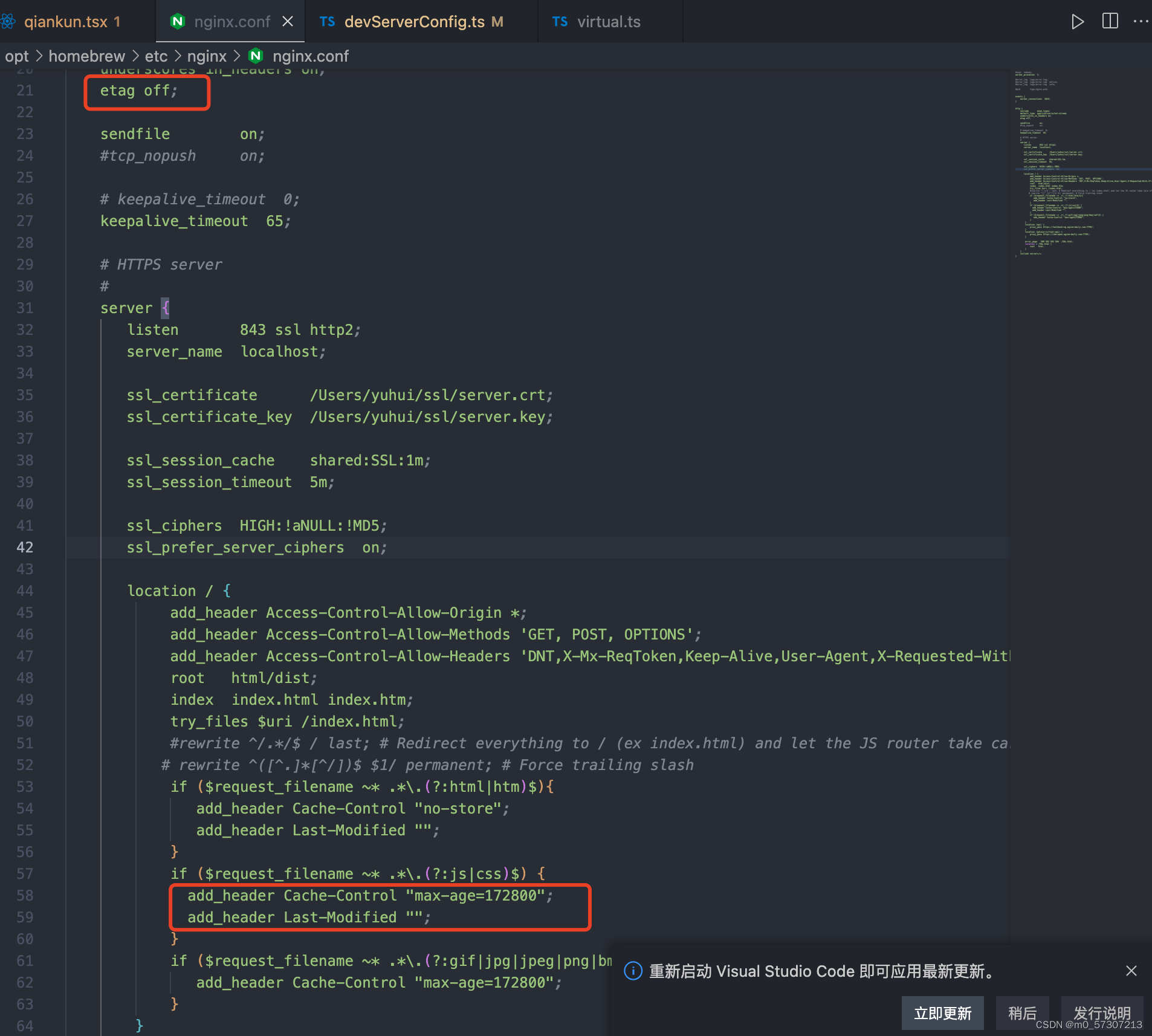Close the nginx.conf tab
This screenshot has width=1152, height=1036.
click(x=288, y=22)
